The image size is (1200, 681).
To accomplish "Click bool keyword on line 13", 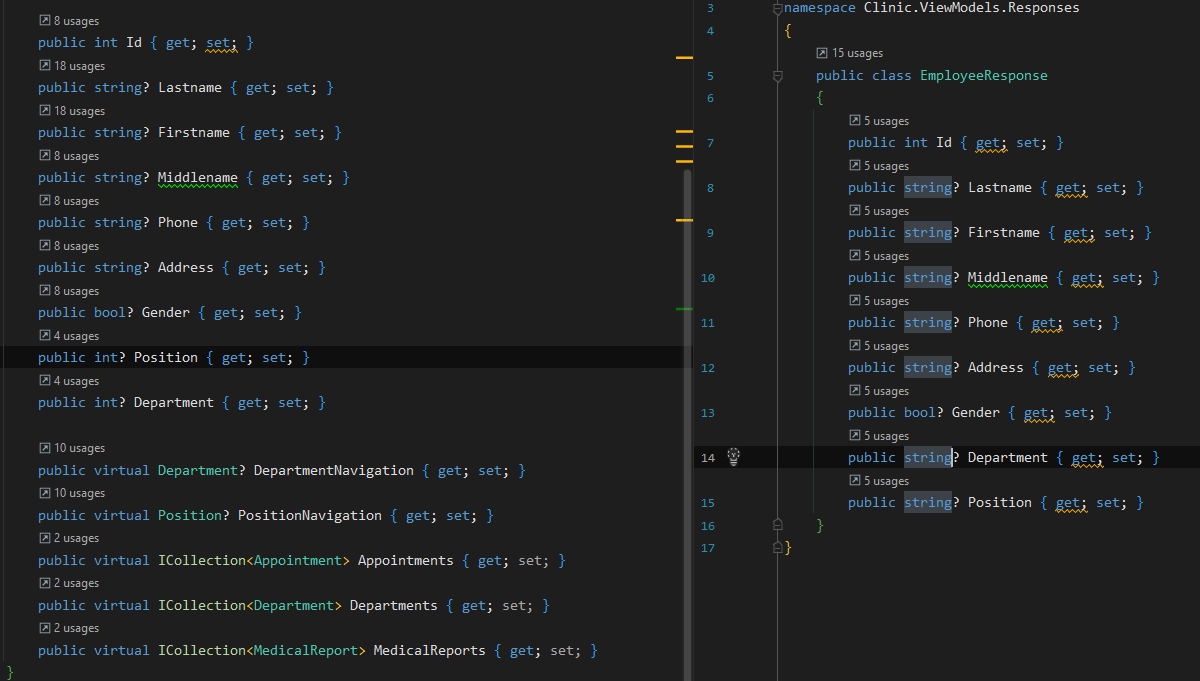I will click(x=920, y=412).
